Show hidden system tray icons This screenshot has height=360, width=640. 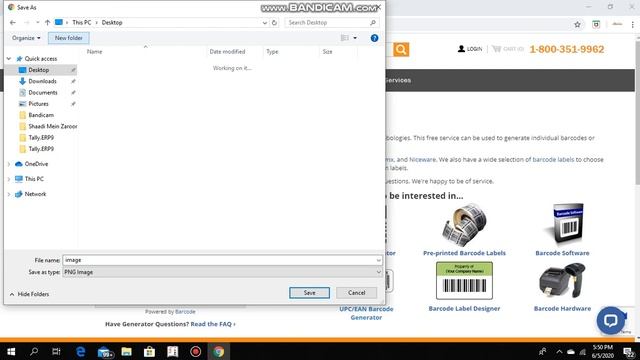click(x=559, y=351)
